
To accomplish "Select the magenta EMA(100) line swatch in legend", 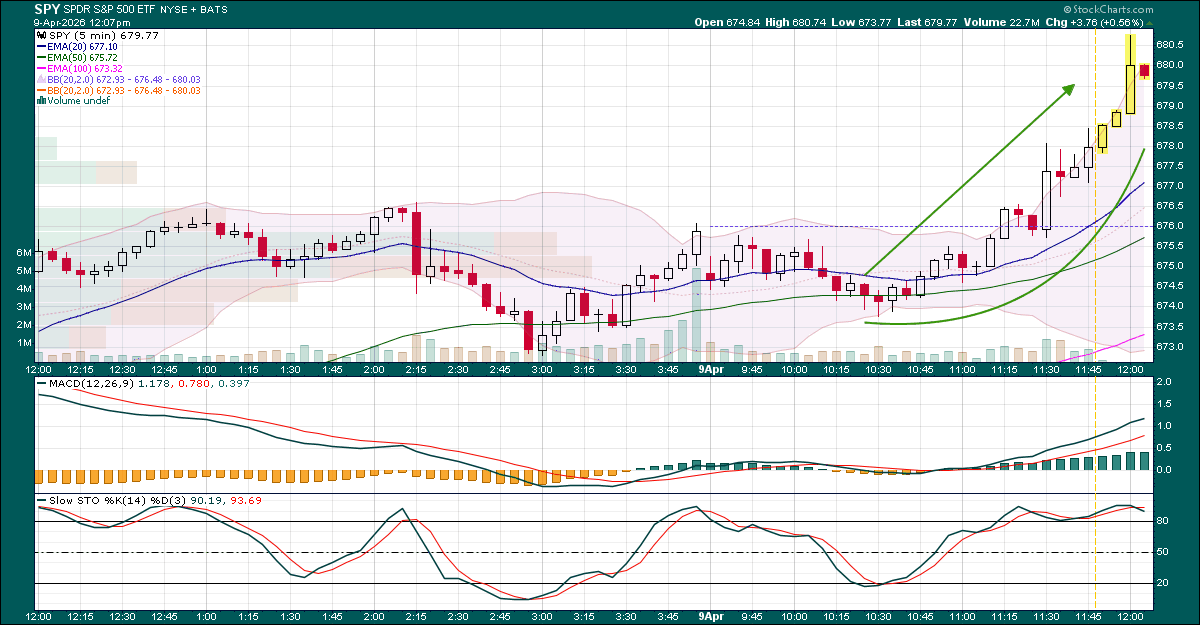I will 40,69.
